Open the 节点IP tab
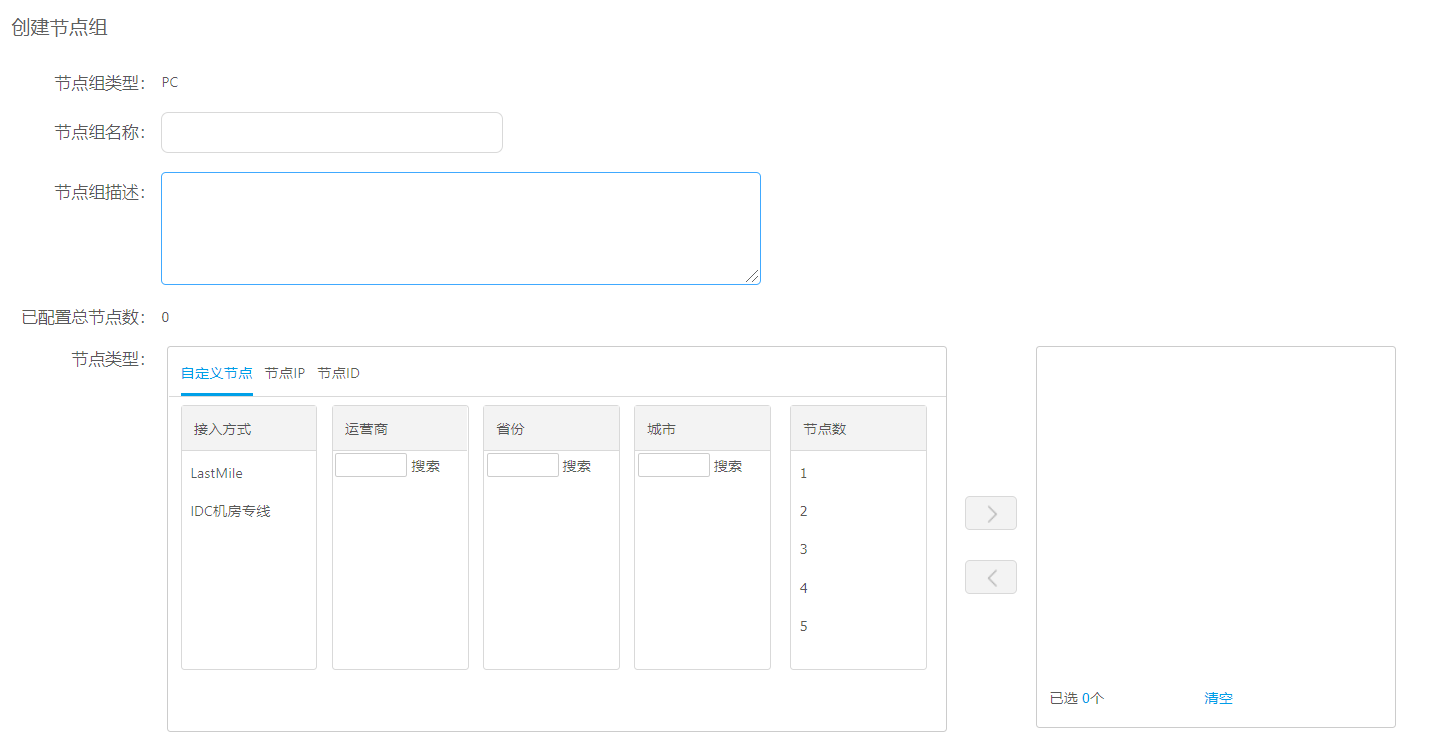This screenshot has height=756, width=1439. coord(285,373)
